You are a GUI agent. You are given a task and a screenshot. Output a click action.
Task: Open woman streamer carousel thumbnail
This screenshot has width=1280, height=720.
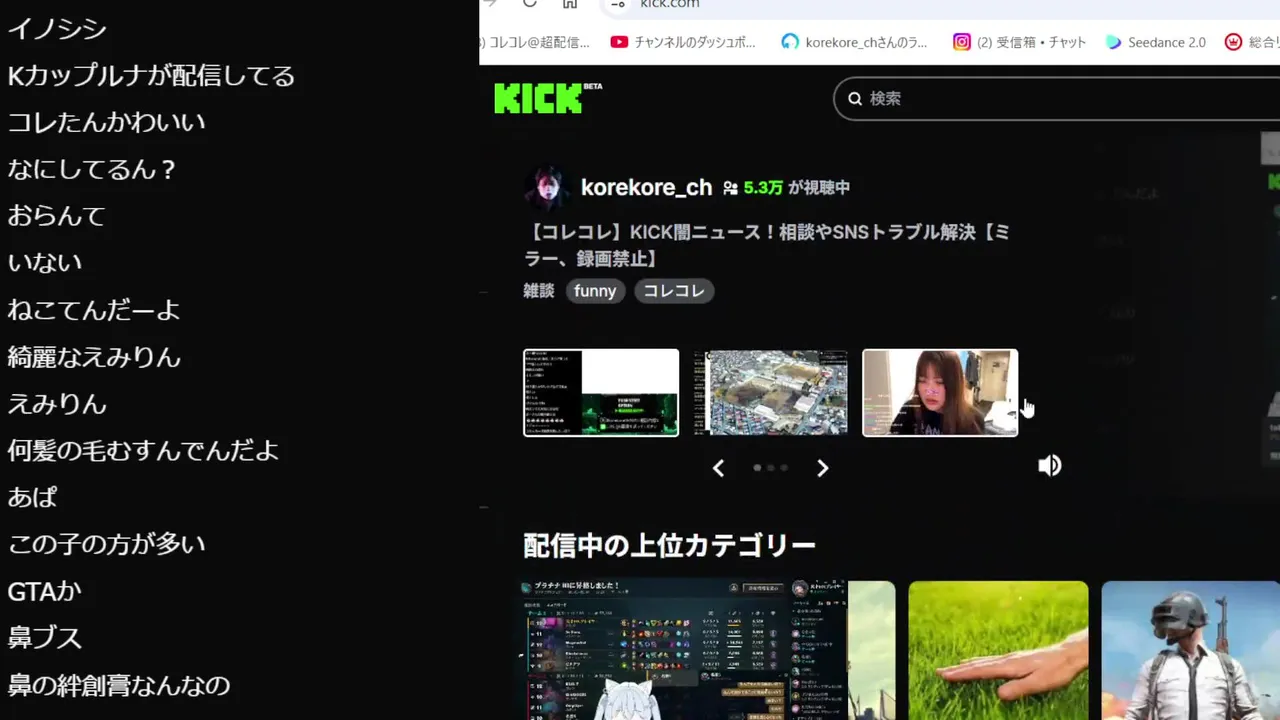coord(940,392)
